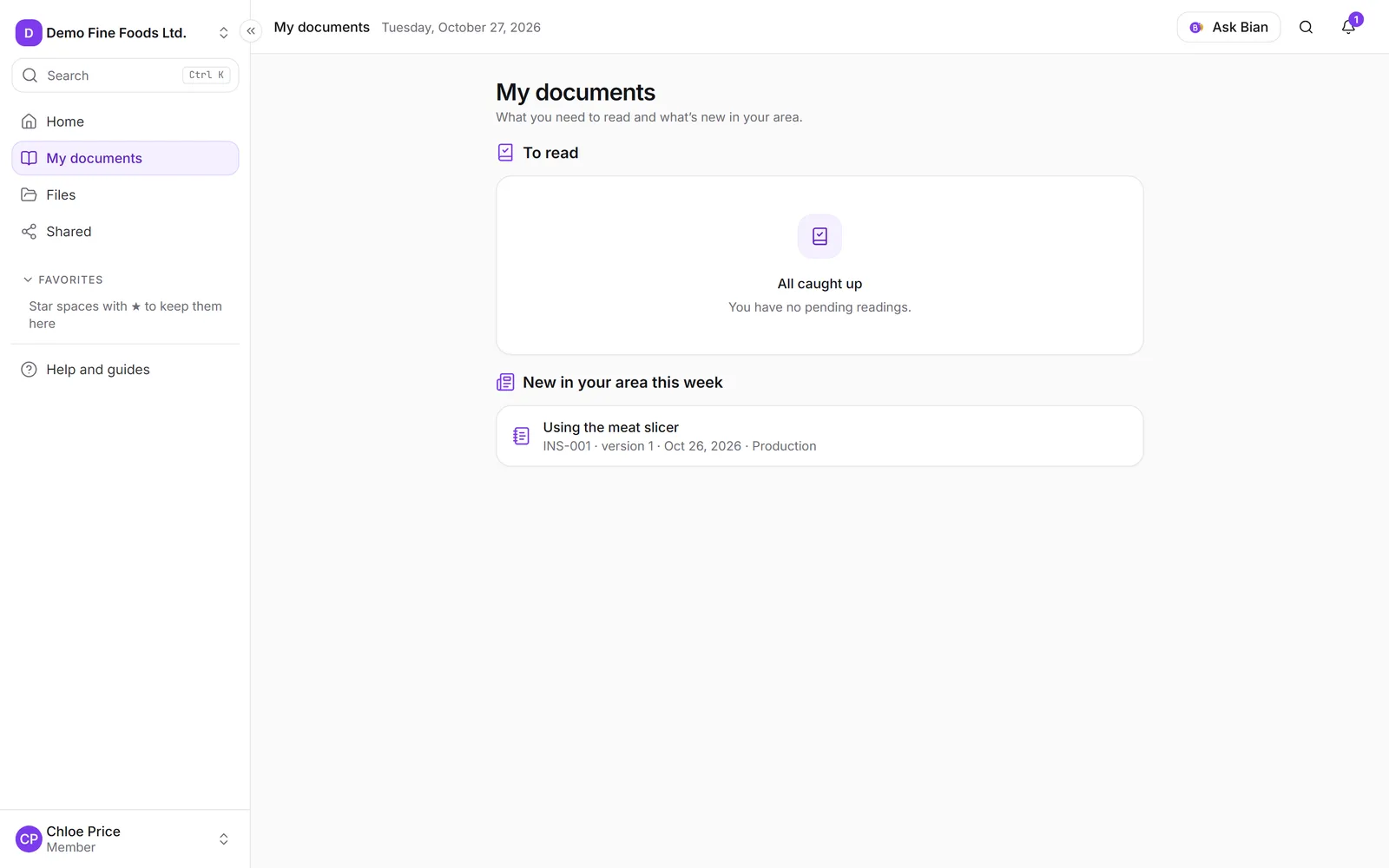
Task: Click the Help and guides question icon
Action: (29, 370)
